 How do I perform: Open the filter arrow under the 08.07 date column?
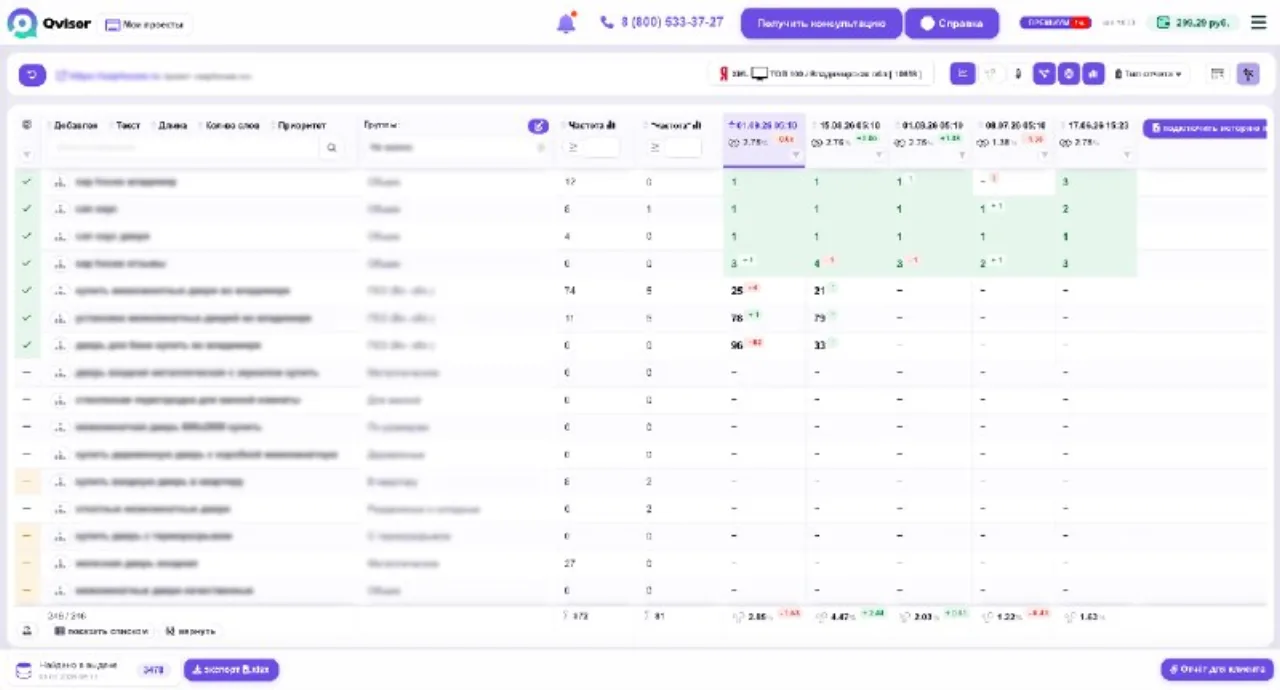click(x=1044, y=155)
